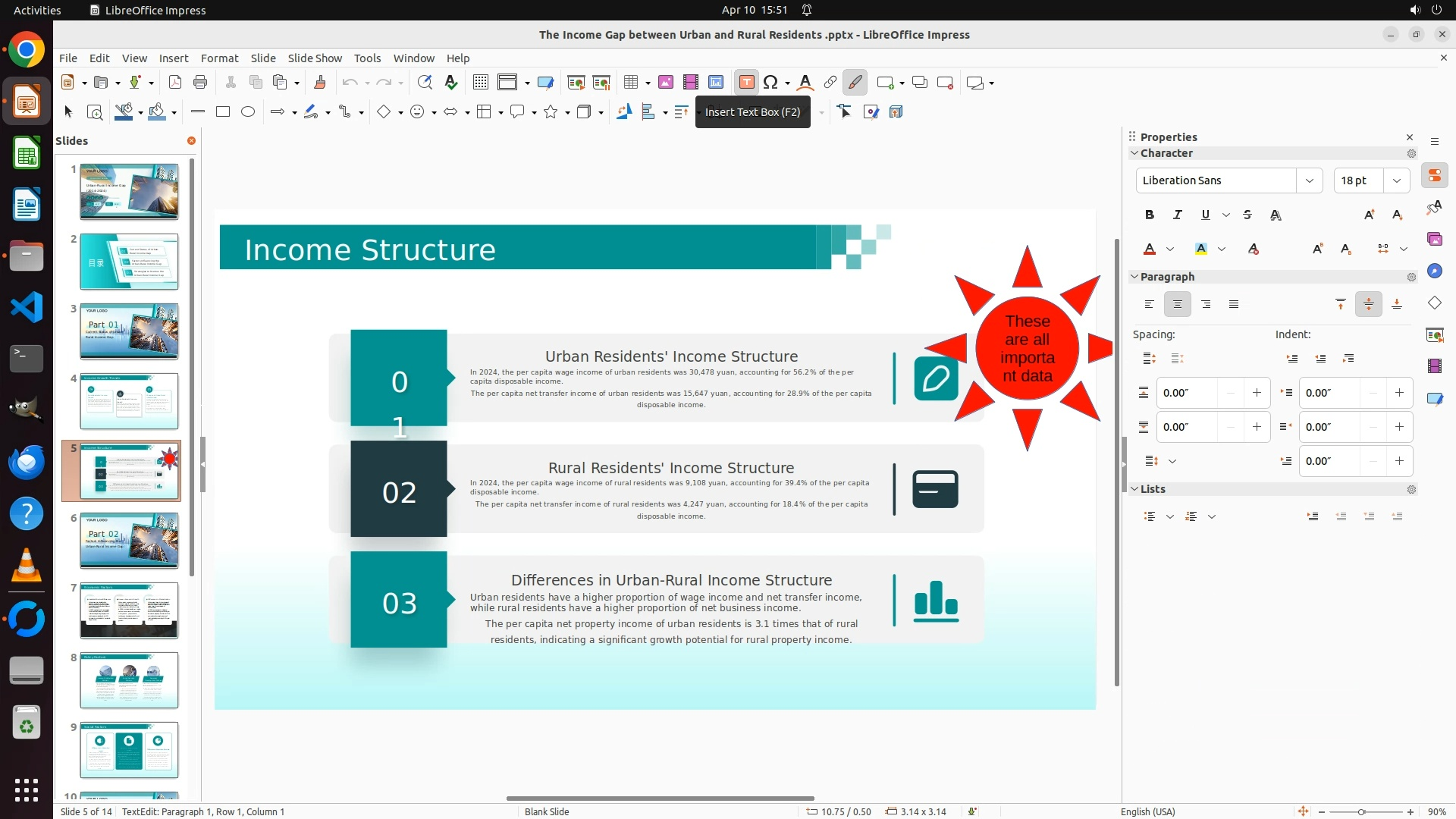Select the Ellipse drawing tool

click(248, 112)
